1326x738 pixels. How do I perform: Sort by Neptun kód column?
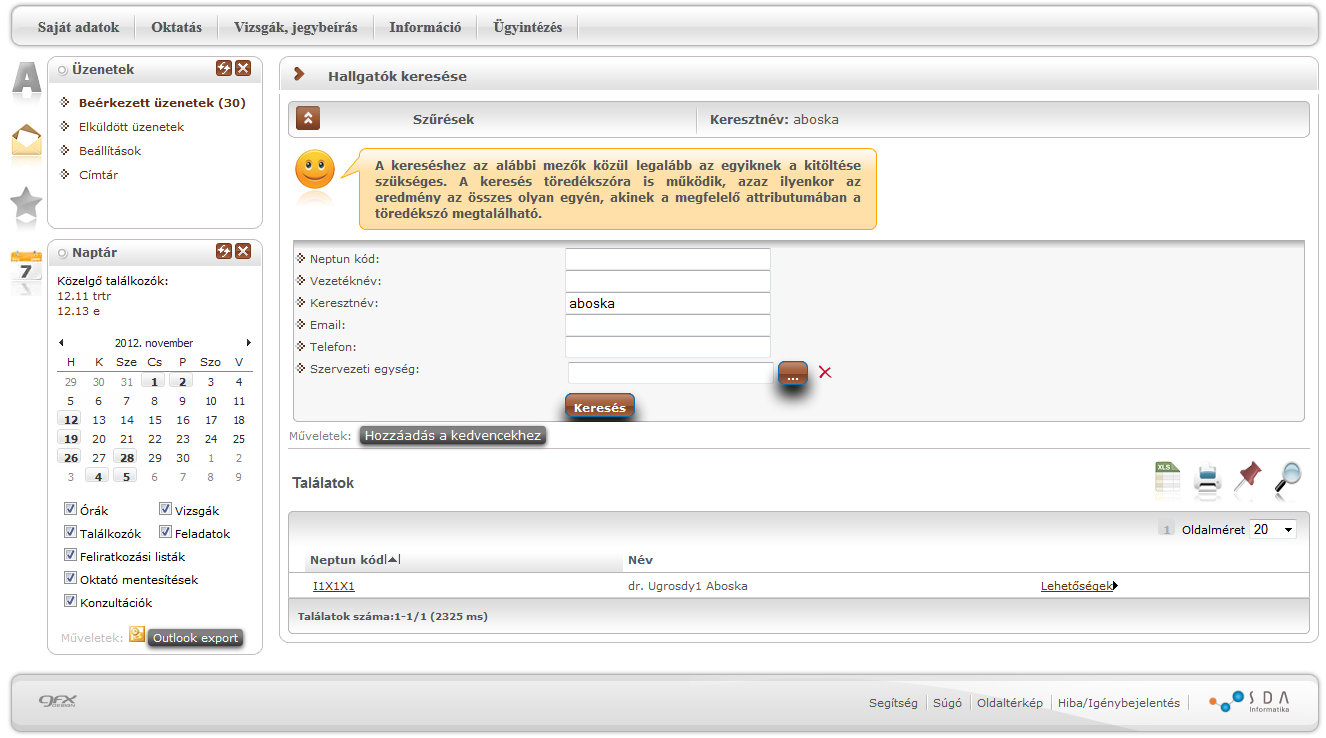tap(355, 560)
